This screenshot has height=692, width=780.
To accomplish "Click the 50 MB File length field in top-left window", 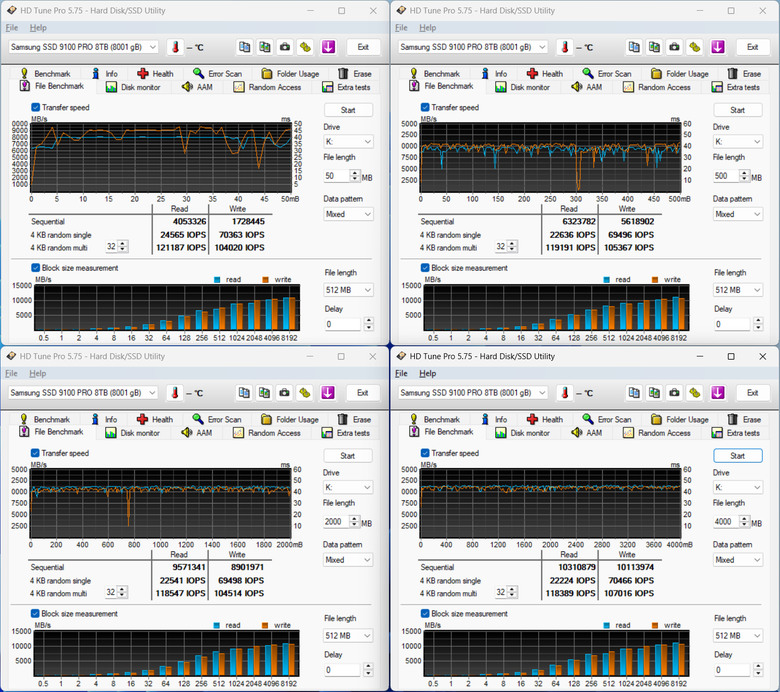I will click(337, 176).
